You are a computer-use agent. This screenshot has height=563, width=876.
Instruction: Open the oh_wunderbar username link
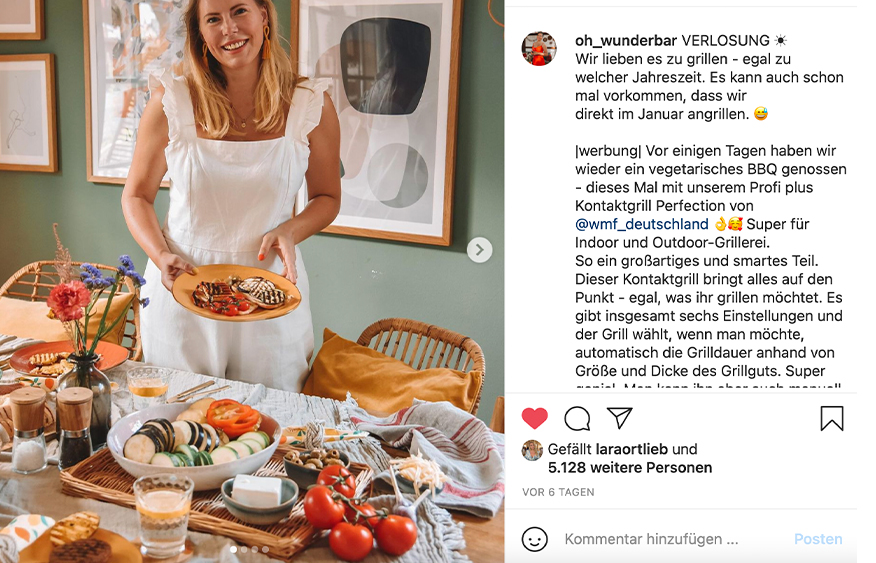click(626, 40)
